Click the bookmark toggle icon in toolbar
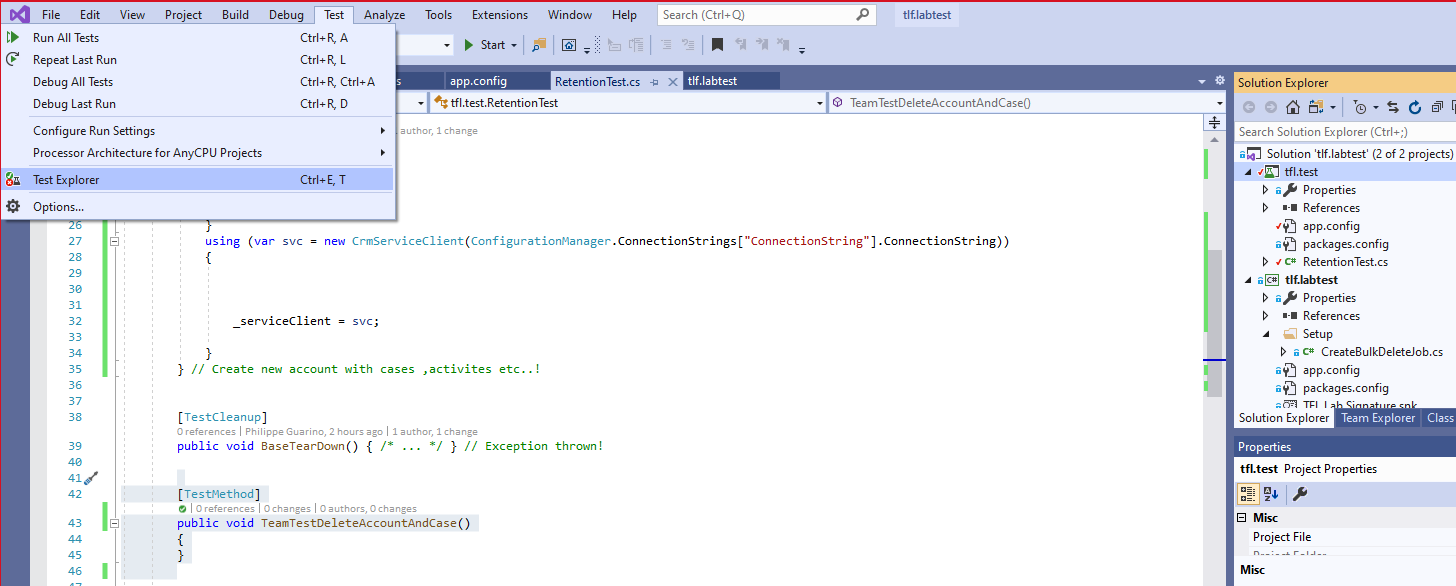This screenshot has height=586, width=1456. [x=717, y=45]
